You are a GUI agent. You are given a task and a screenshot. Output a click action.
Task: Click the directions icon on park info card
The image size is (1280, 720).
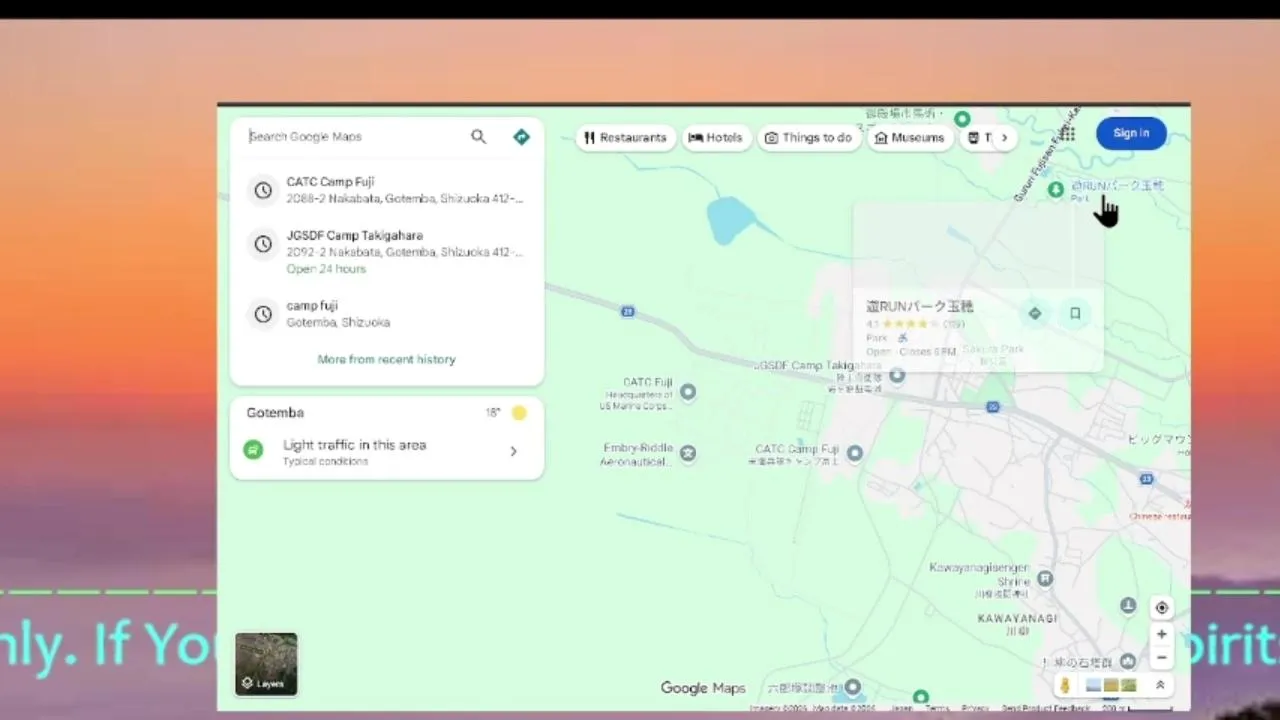pos(1035,313)
